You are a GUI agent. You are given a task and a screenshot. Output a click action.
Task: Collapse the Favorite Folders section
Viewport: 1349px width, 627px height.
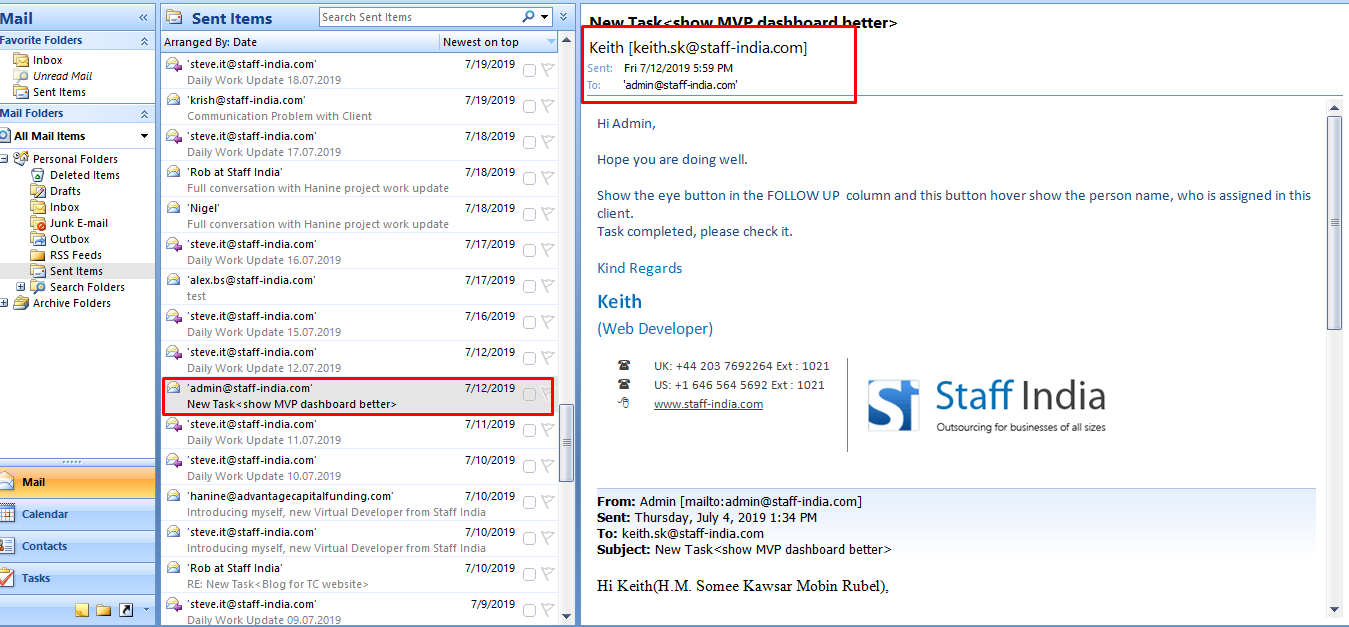pyautogui.click(x=144, y=41)
